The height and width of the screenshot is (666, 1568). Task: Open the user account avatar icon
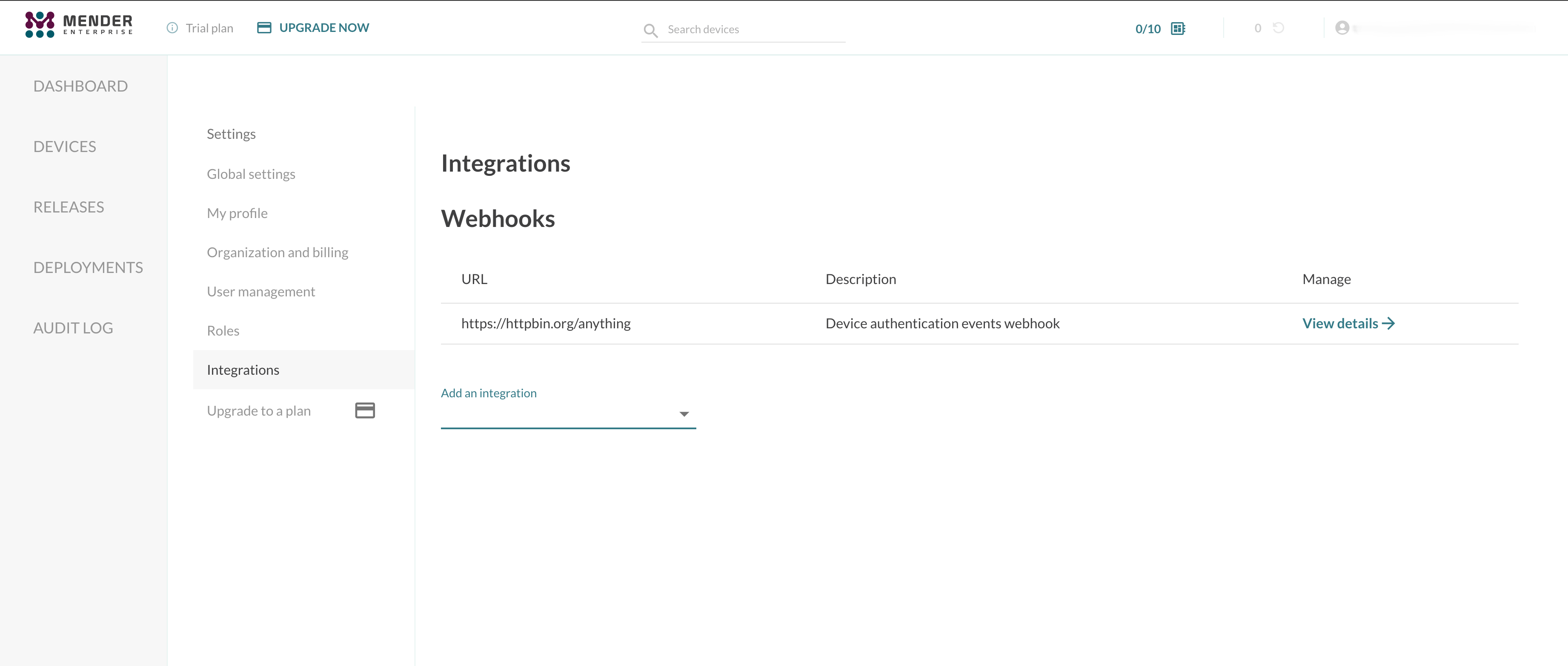tap(1342, 28)
